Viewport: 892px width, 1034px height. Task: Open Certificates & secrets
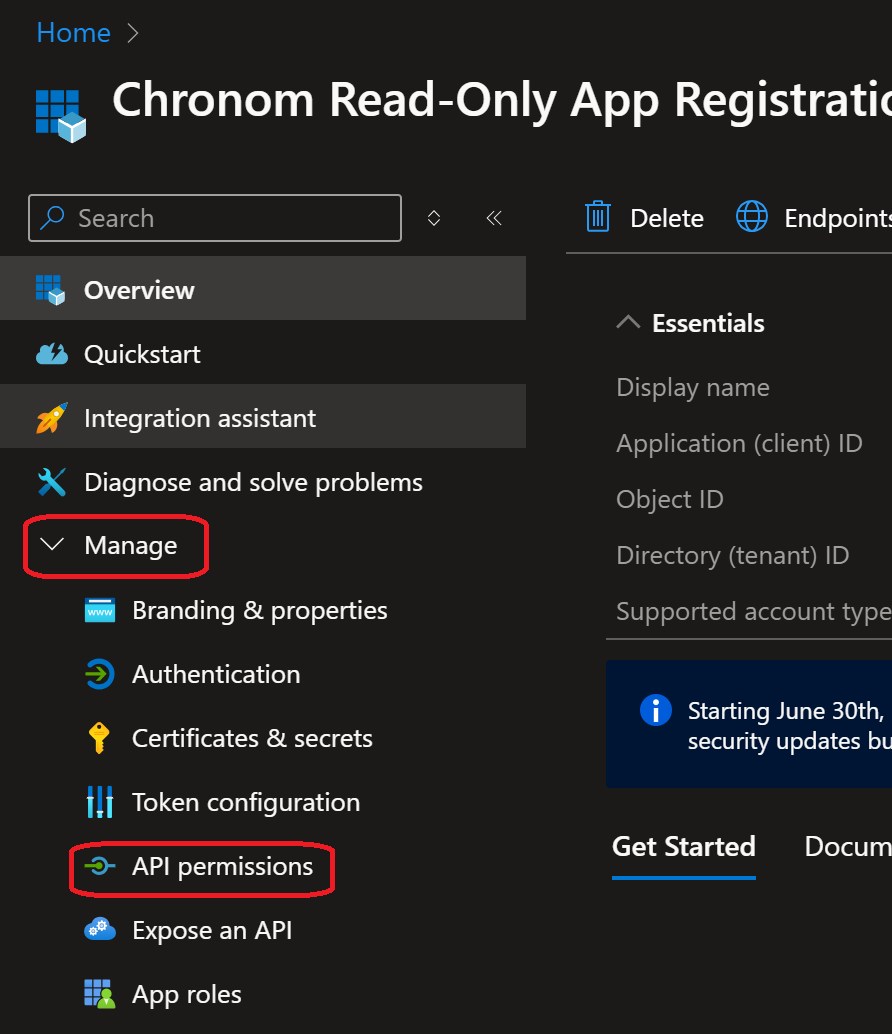(252, 738)
